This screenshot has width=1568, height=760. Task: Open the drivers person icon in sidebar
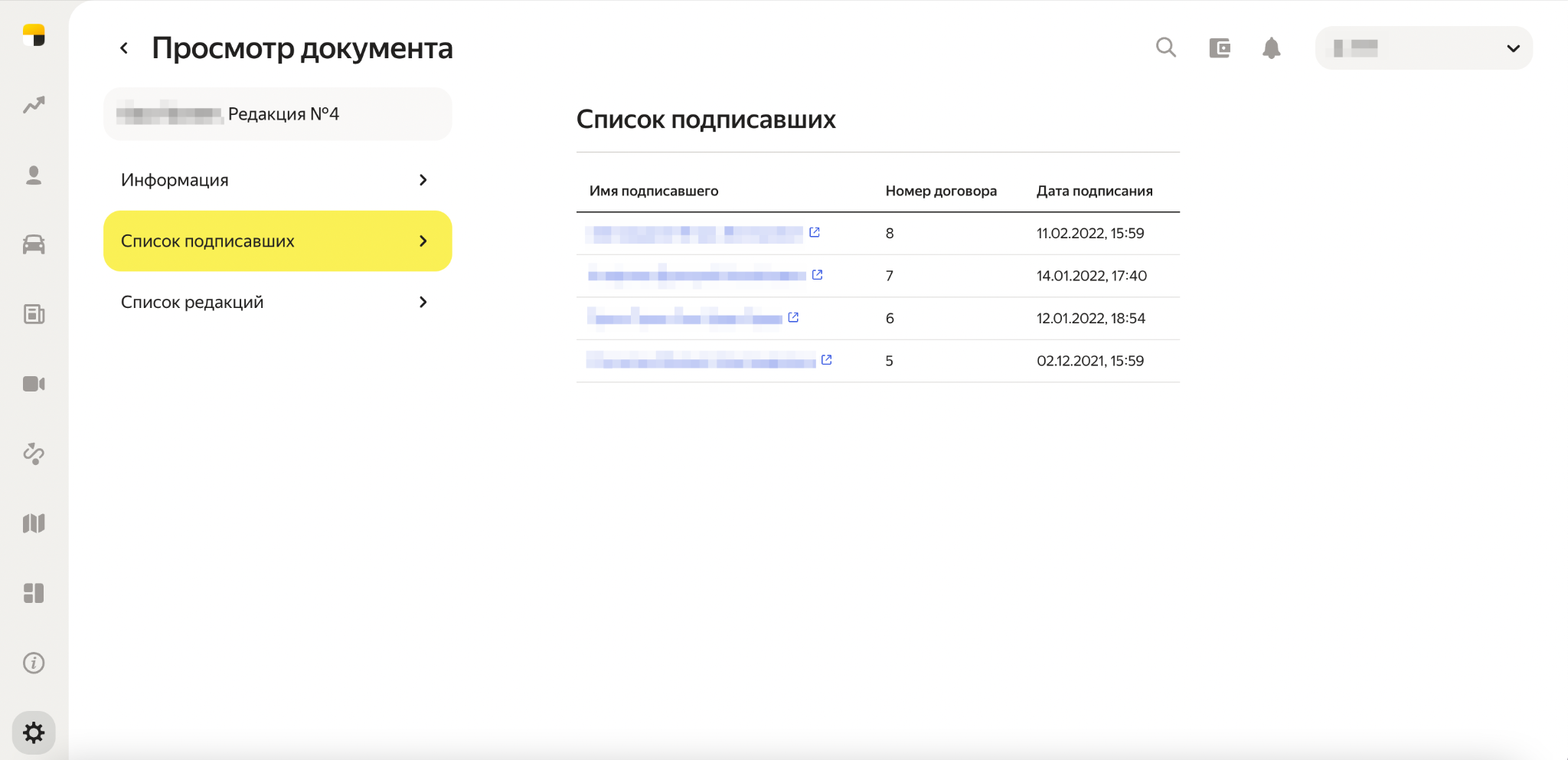coord(34,175)
